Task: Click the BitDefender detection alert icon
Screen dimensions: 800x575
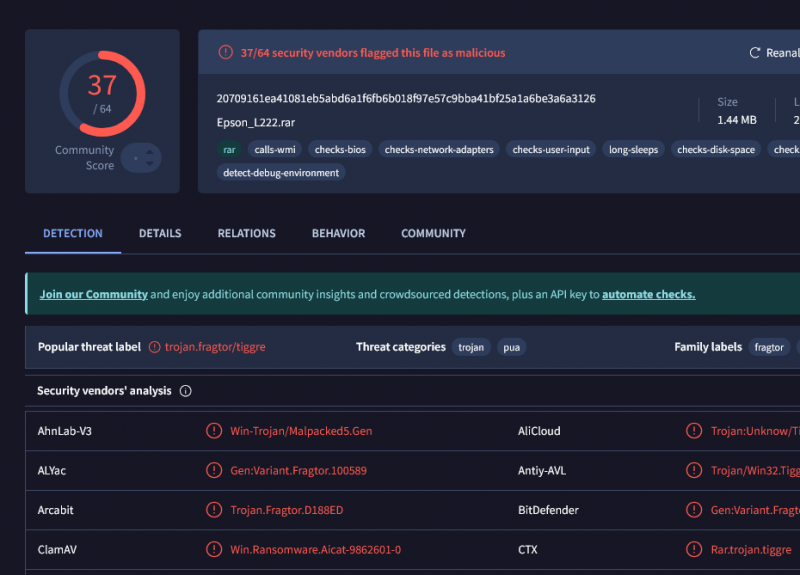Action: (x=694, y=510)
